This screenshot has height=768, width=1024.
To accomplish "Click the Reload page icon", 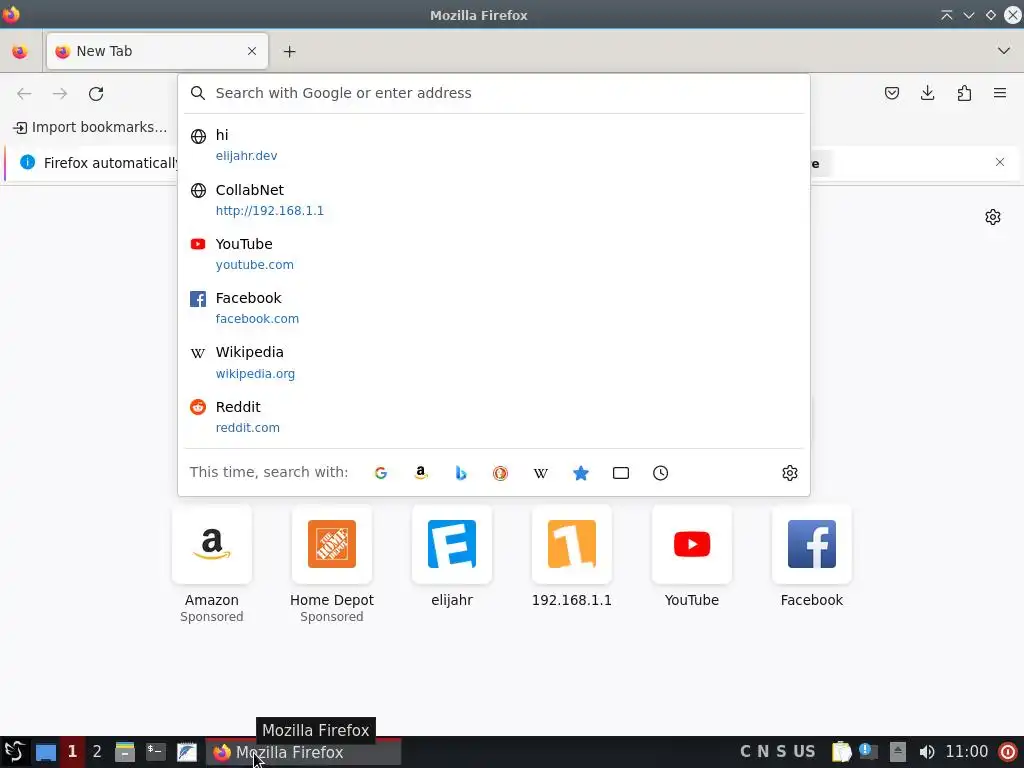I will [96, 93].
